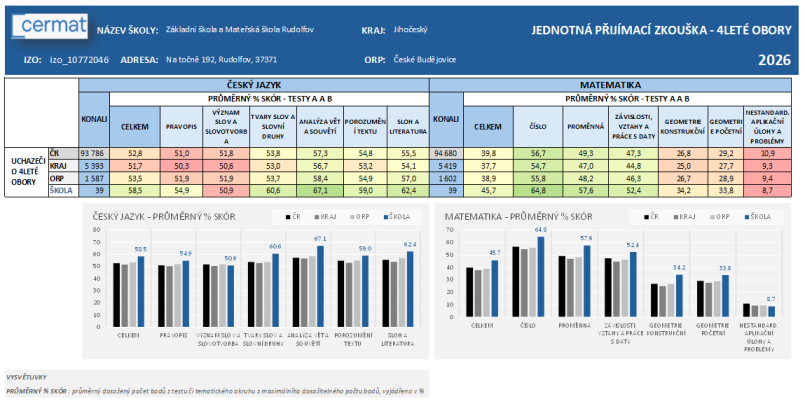Click ZÁVISLOSTI, VZTAHY A PRÁCE S DATY header

[x=634, y=127]
